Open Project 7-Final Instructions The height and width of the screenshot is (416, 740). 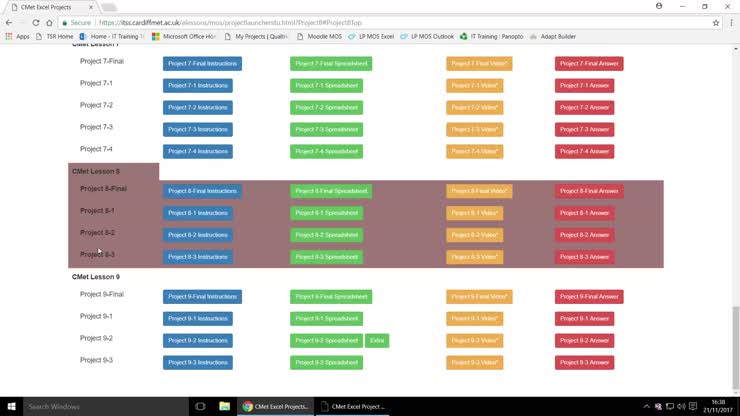(202, 64)
